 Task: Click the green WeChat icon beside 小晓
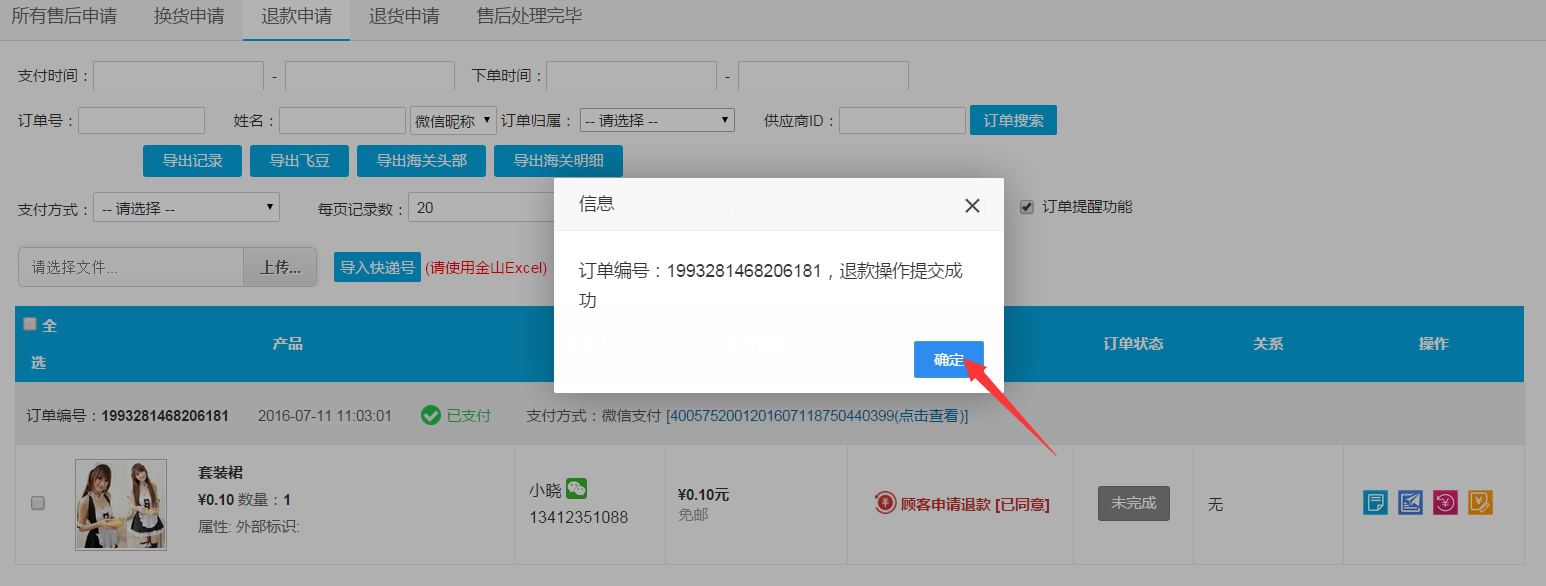click(x=577, y=489)
